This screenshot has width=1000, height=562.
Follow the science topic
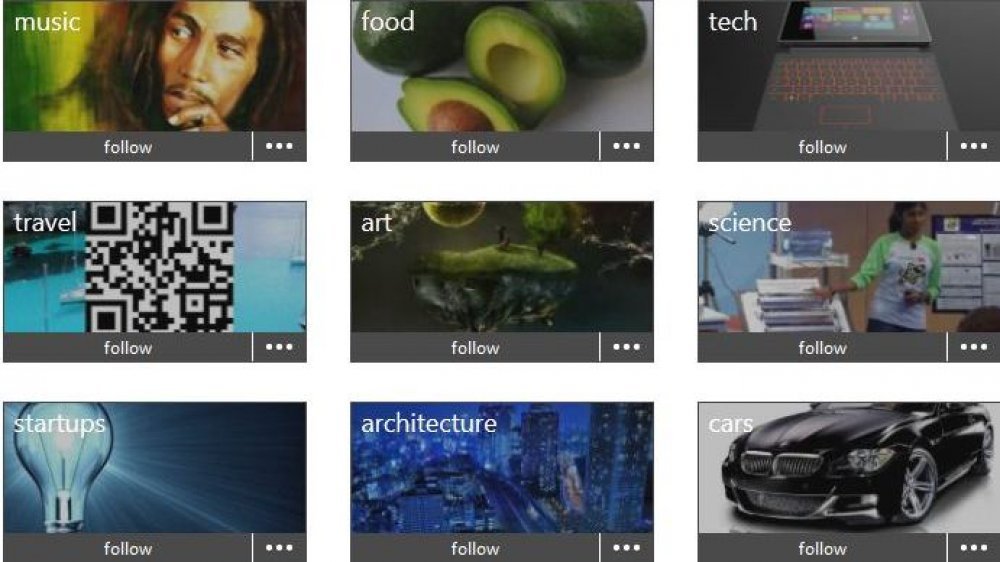coord(822,348)
